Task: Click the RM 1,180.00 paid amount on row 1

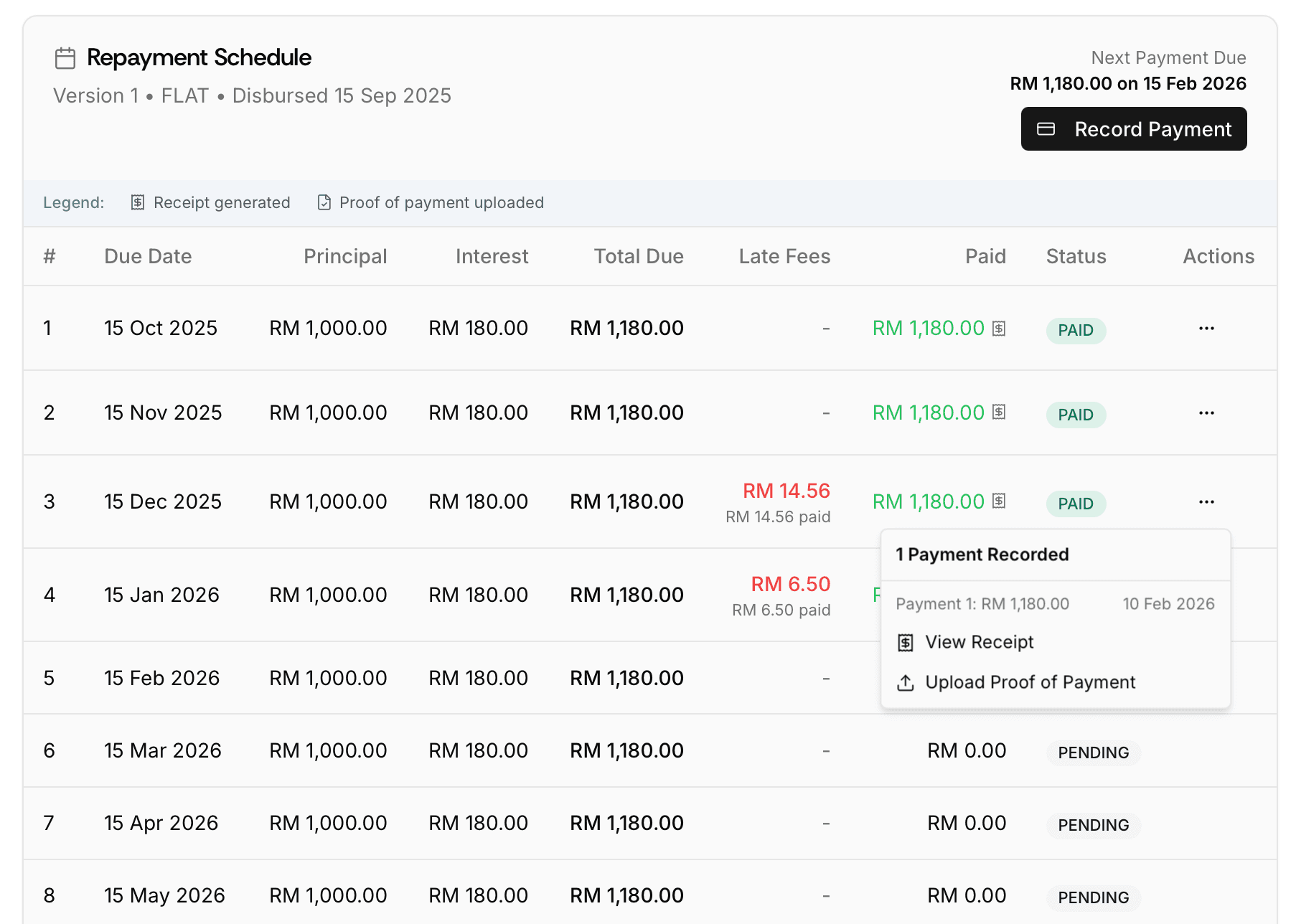Action: 929,328
